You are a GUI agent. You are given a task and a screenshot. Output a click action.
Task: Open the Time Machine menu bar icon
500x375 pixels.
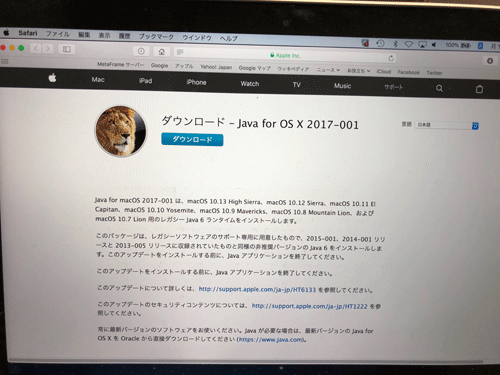pyautogui.click(x=380, y=43)
